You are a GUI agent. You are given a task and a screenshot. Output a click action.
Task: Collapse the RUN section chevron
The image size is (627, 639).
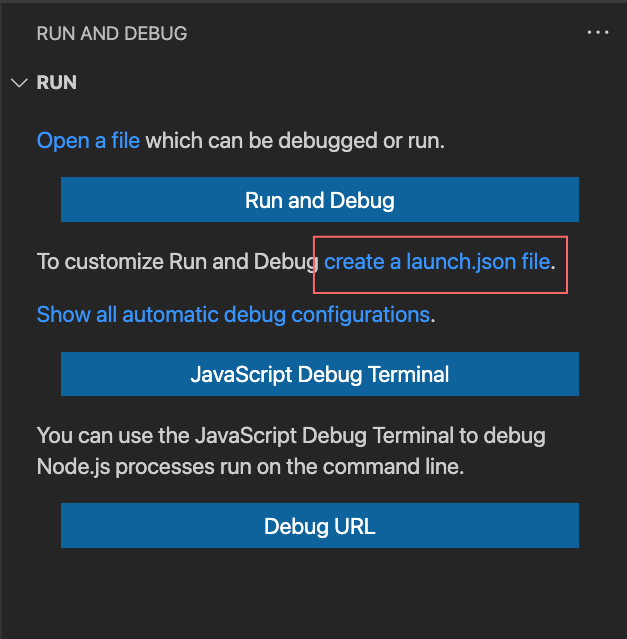(x=19, y=83)
